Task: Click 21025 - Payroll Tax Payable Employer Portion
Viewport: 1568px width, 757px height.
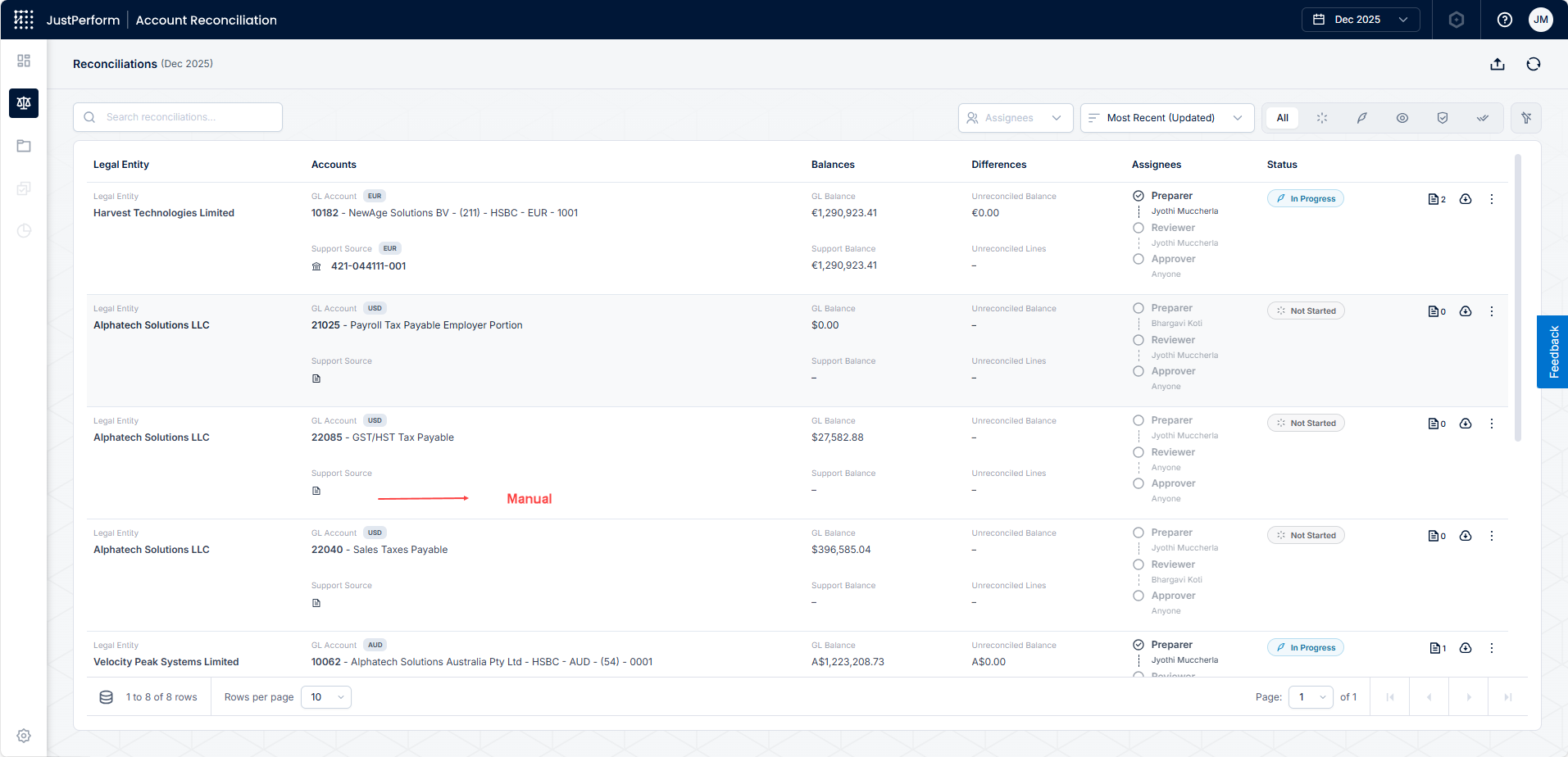Action: click(417, 325)
